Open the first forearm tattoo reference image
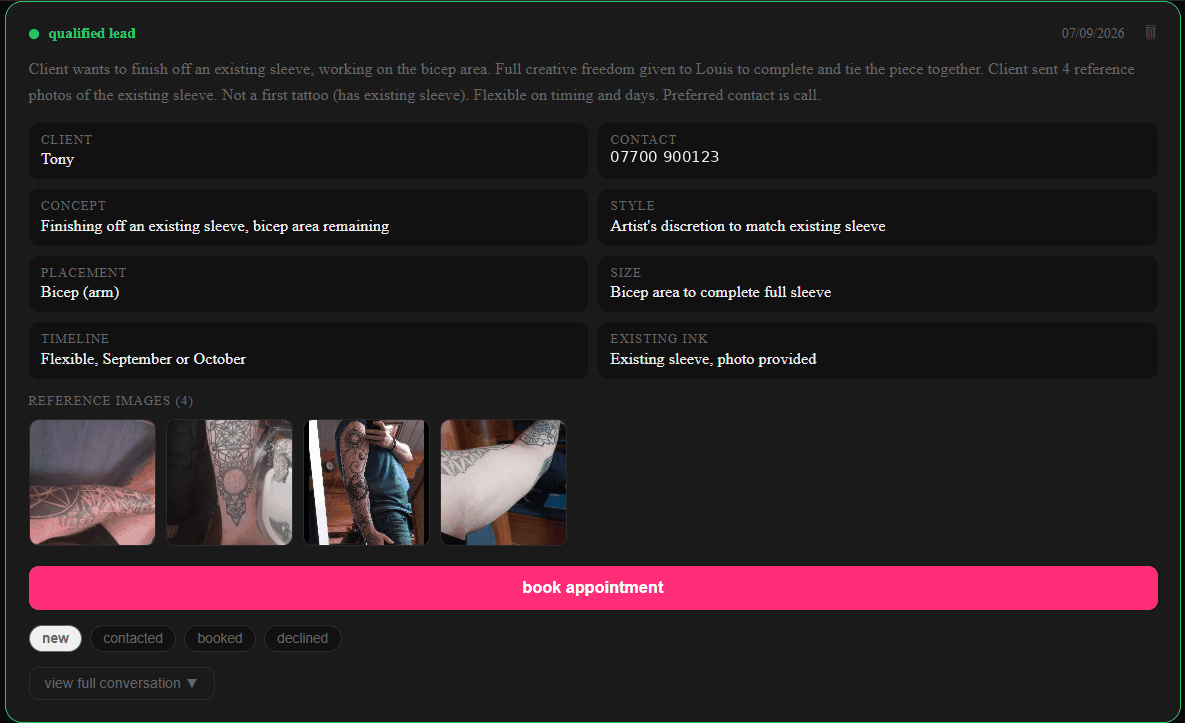The width and height of the screenshot is (1185, 723). click(92, 483)
